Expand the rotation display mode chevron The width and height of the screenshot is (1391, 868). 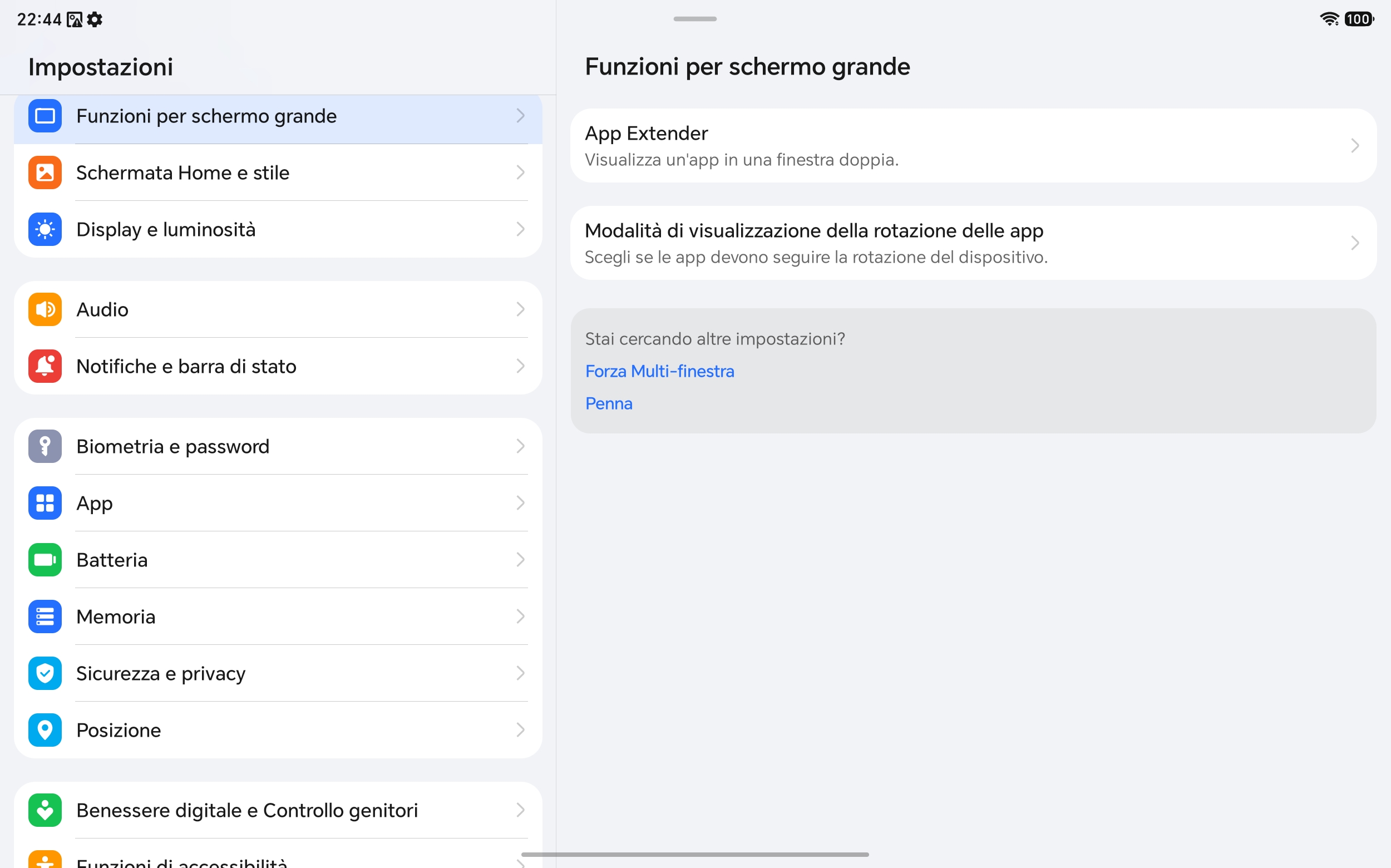(x=1355, y=243)
